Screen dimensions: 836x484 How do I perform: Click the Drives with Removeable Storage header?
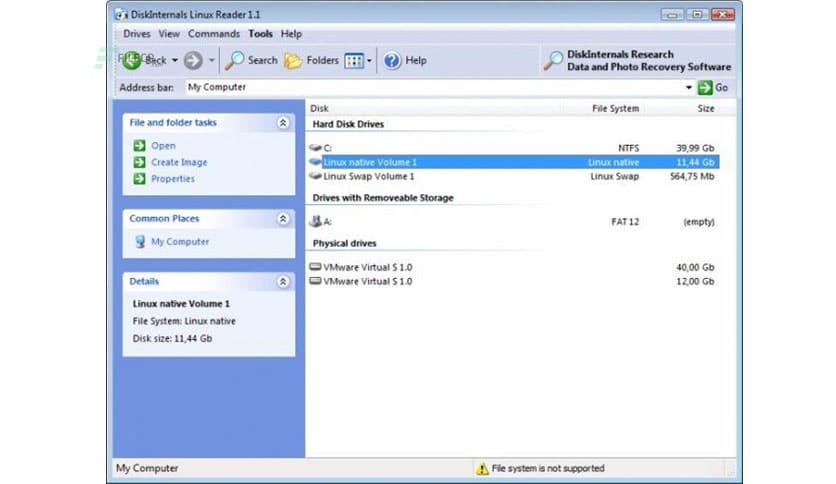pyautogui.click(x=383, y=198)
